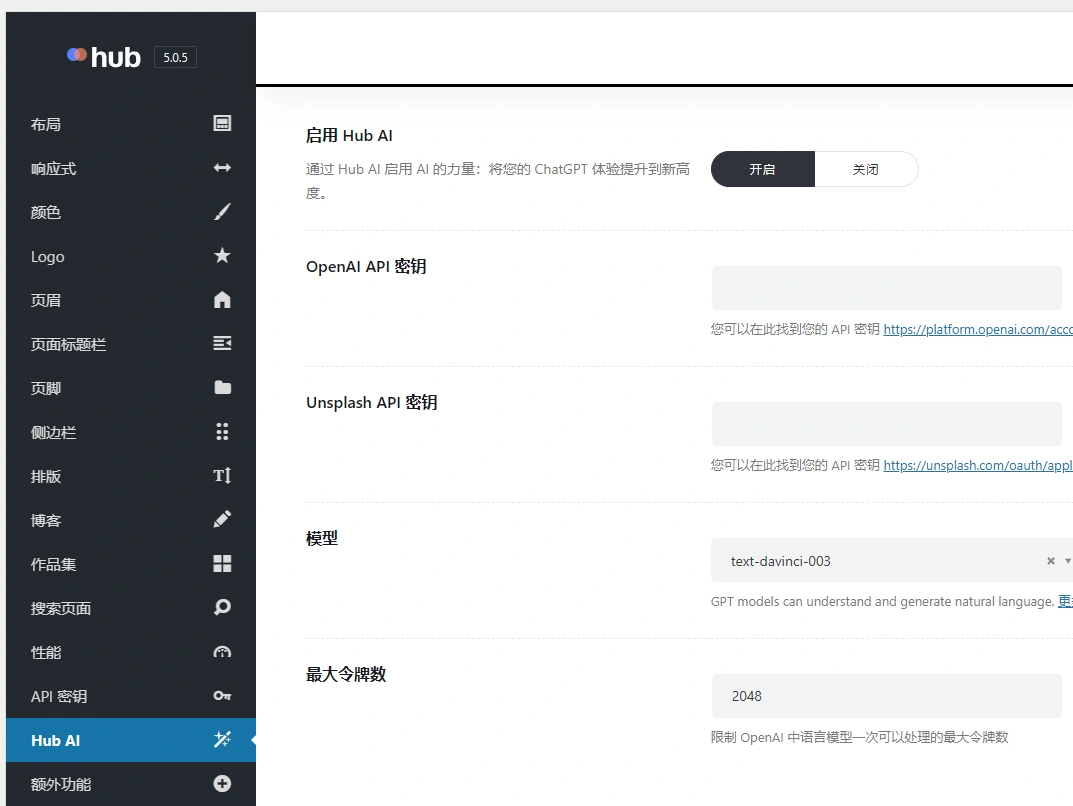Open the API 密钥 key icon
The width and height of the screenshot is (1073, 806).
pos(221,696)
